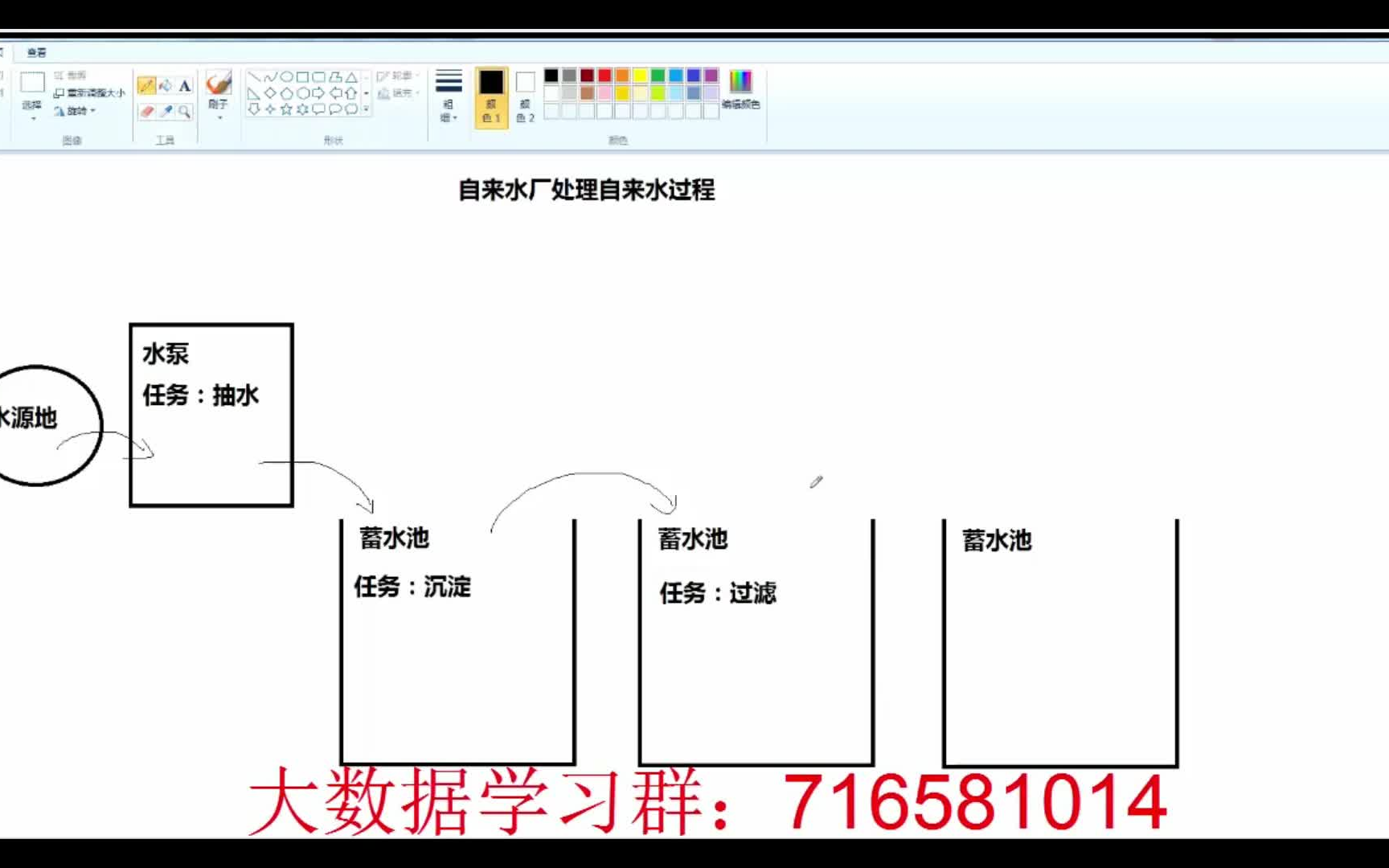The width and height of the screenshot is (1389, 868).
Task: Choose the Right triangle shape
Action: [254, 93]
